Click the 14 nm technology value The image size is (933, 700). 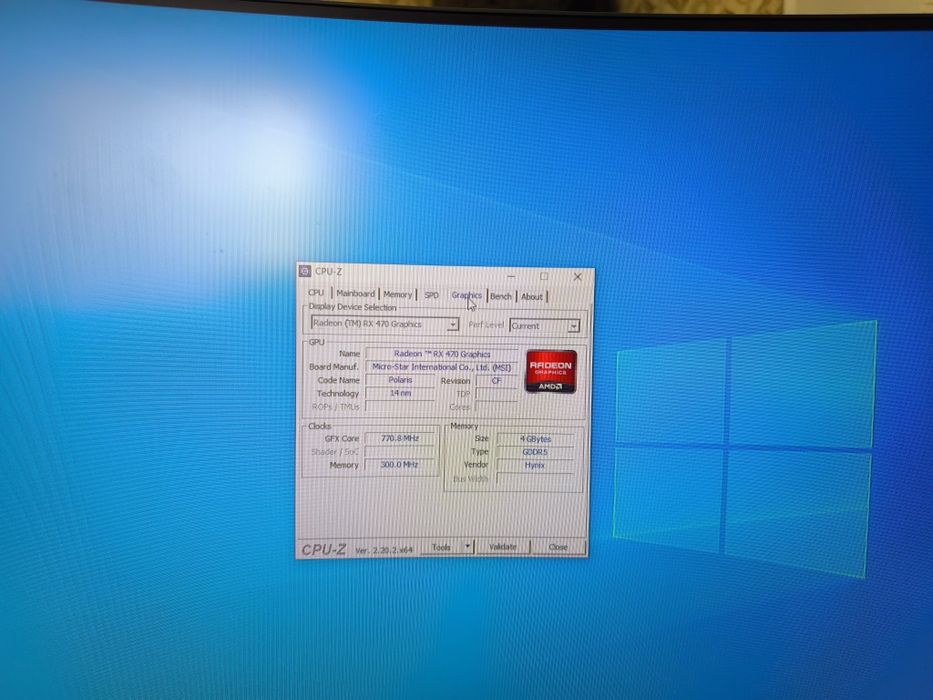400,393
